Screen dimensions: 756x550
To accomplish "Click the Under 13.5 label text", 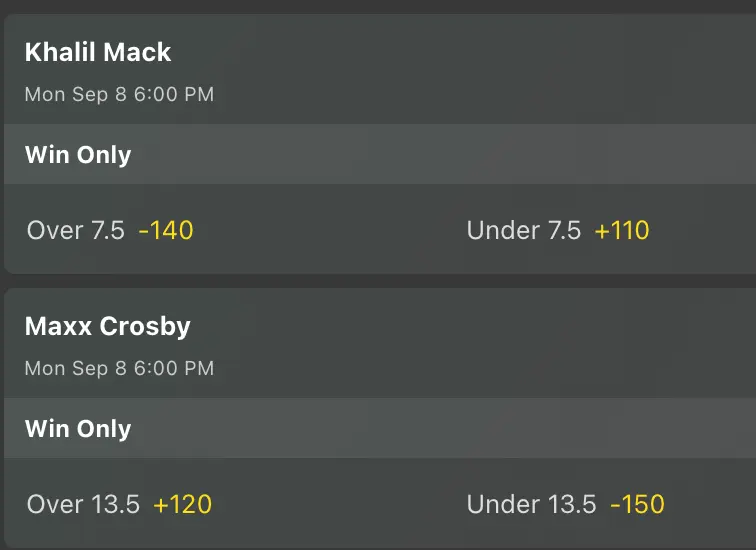I will coord(531,505).
